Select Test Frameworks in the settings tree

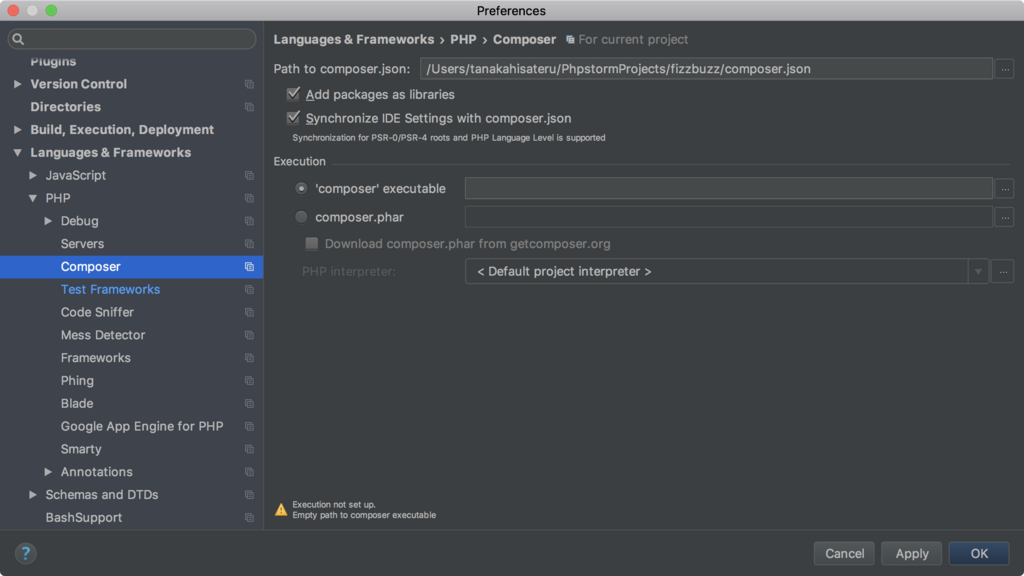110,290
